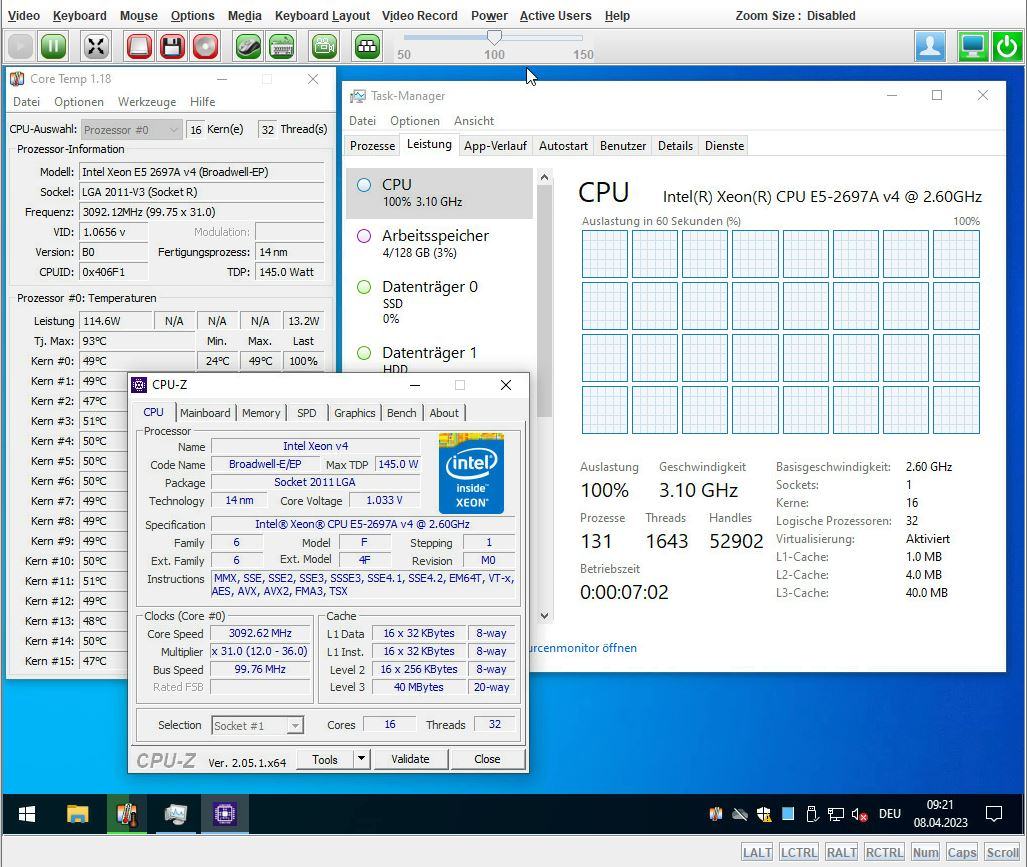Toggle the Caps lock button
The height and width of the screenshot is (867, 1027).
coord(962,852)
